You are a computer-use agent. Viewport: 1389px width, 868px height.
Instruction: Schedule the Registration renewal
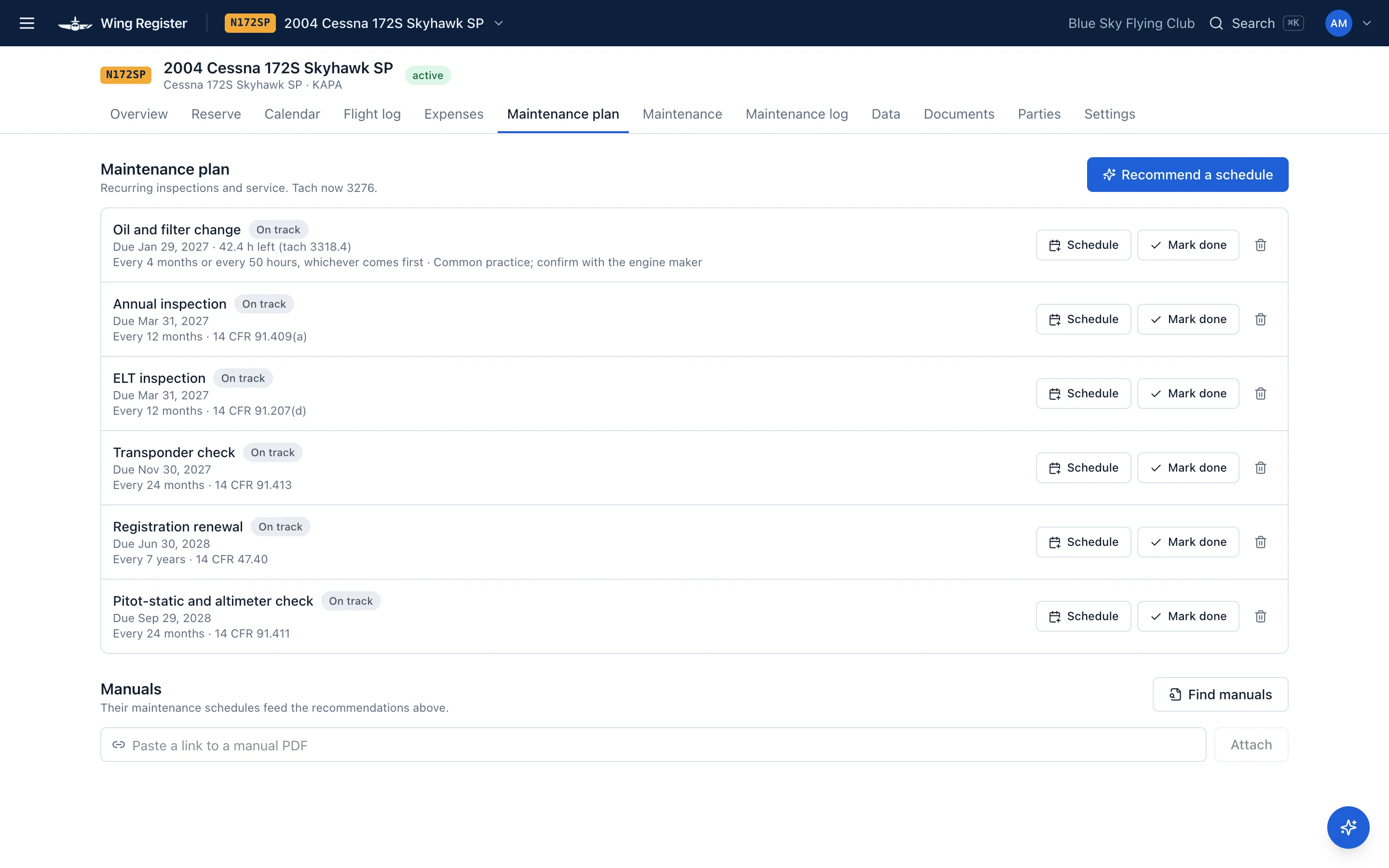tap(1083, 542)
